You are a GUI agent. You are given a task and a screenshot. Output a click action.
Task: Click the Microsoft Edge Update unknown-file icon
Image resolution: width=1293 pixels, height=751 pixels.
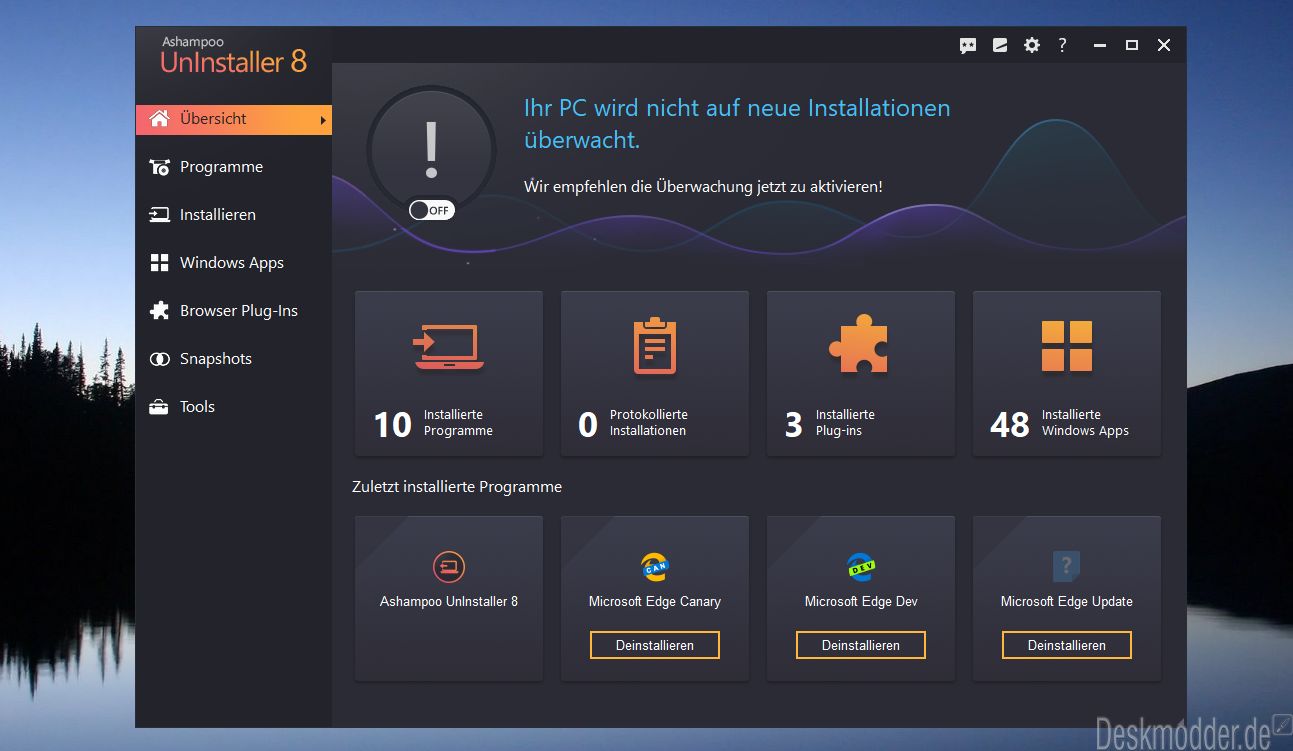(1067, 567)
